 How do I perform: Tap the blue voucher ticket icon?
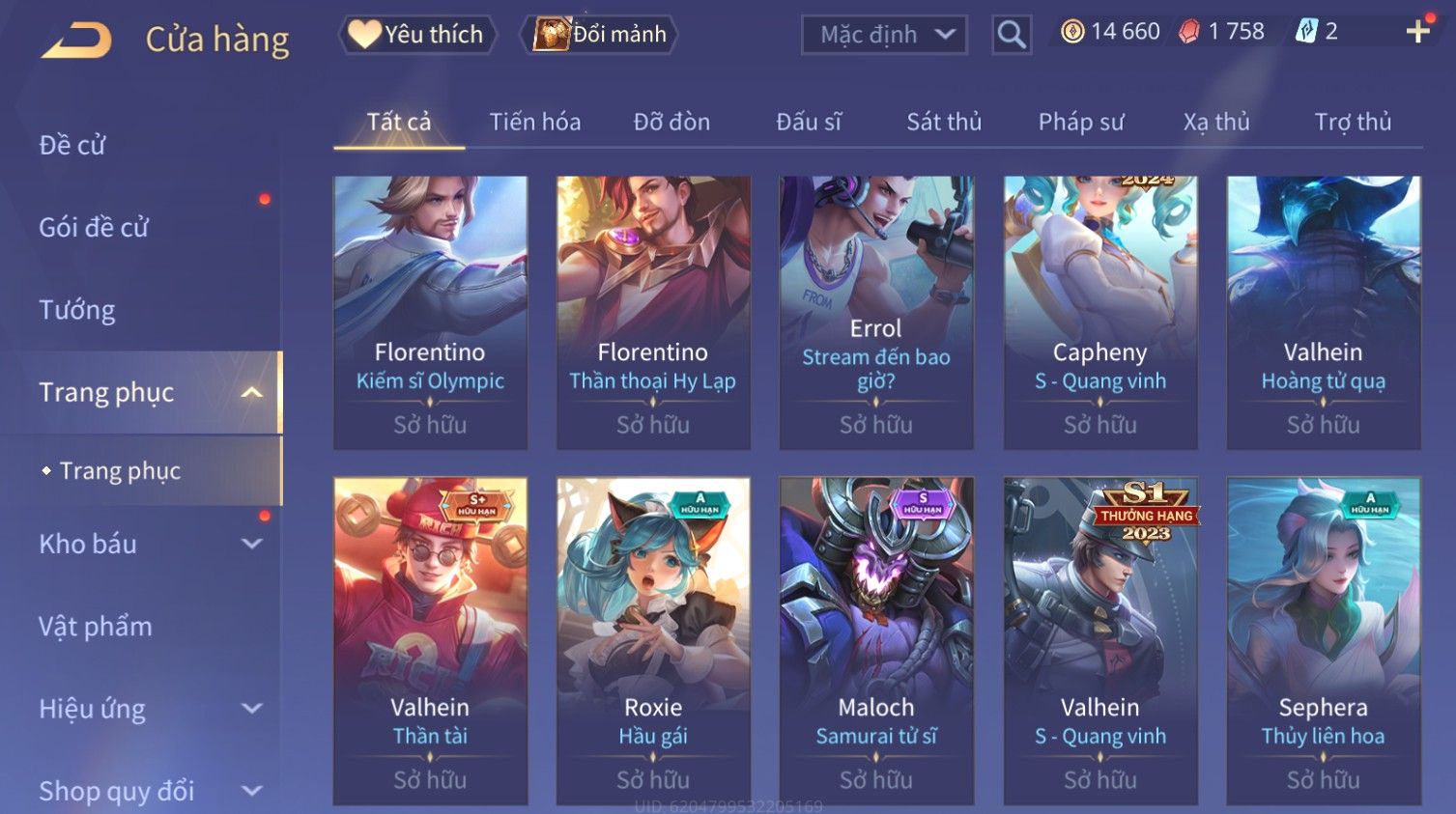[x=1306, y=32]
